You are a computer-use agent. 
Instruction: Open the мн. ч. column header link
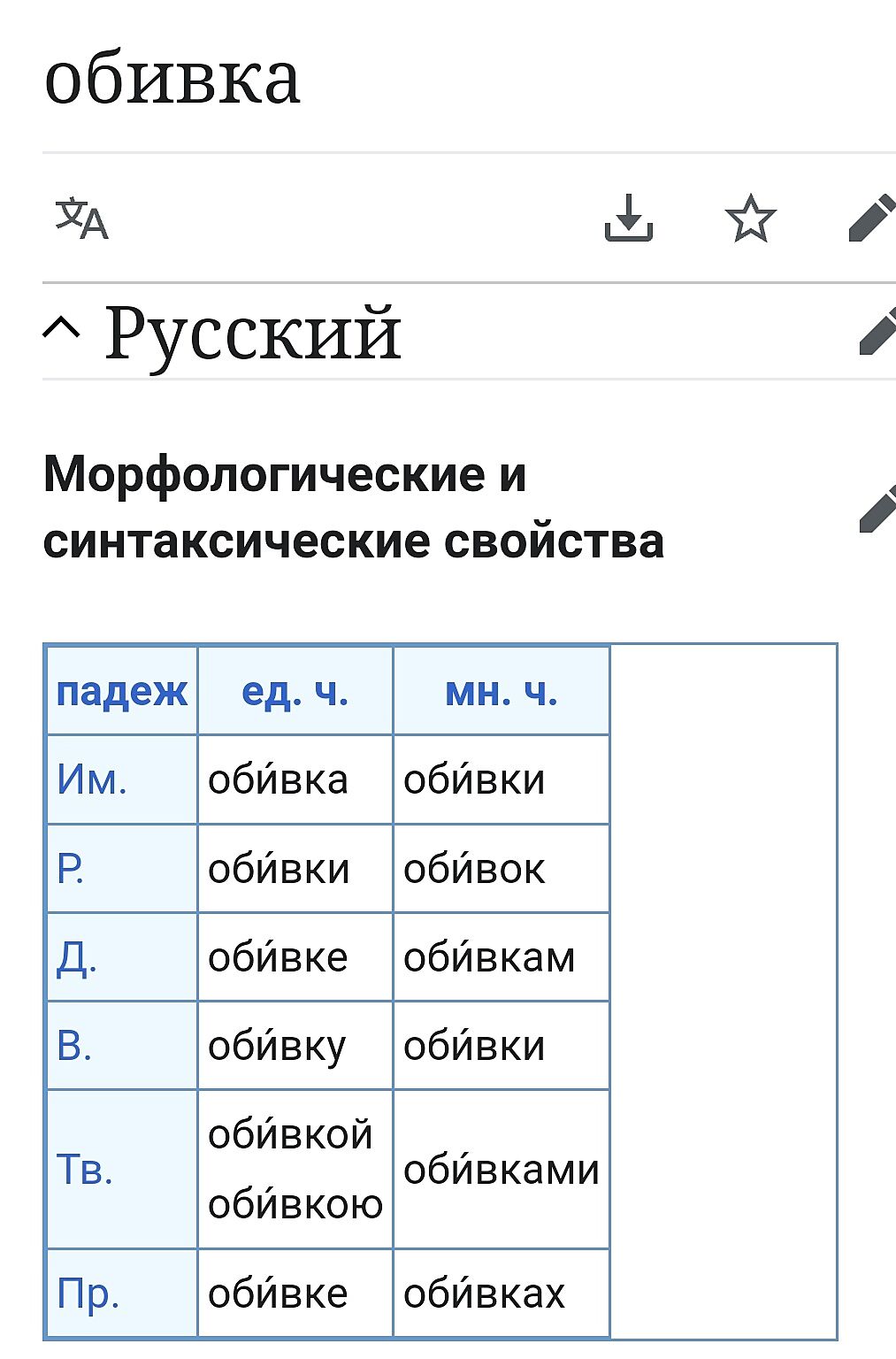point(501,691)
